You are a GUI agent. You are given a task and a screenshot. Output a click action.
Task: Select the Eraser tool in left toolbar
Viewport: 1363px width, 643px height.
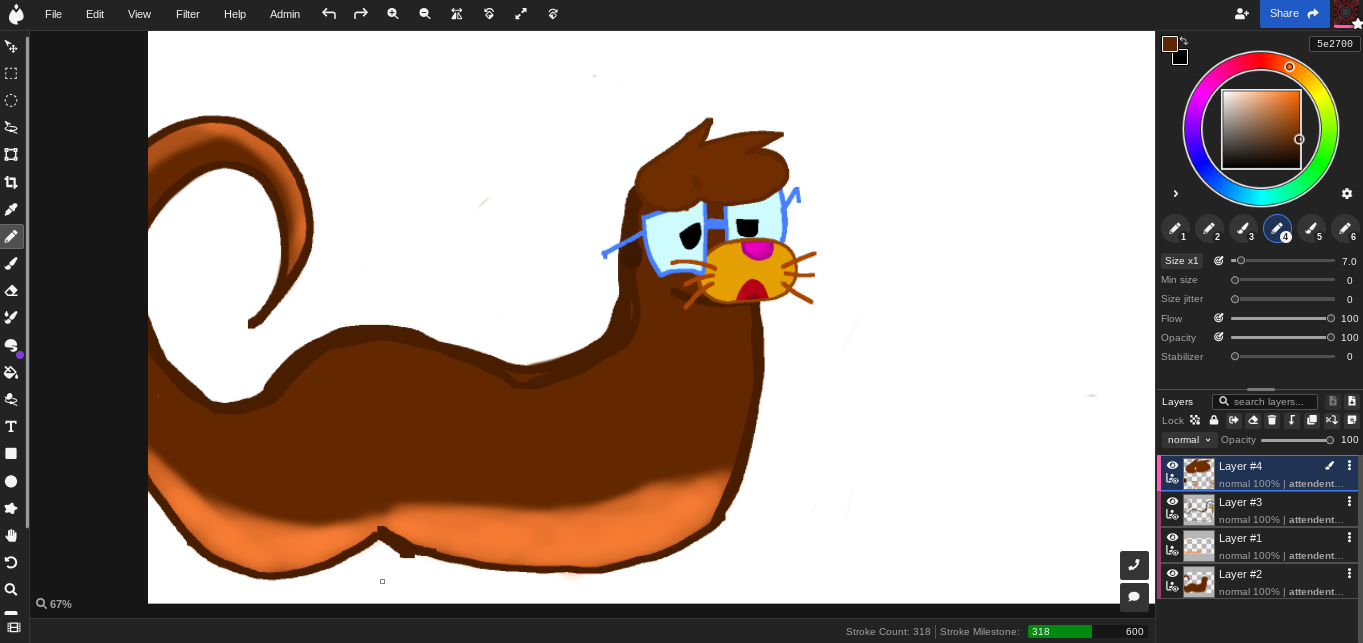click(11, 290)
